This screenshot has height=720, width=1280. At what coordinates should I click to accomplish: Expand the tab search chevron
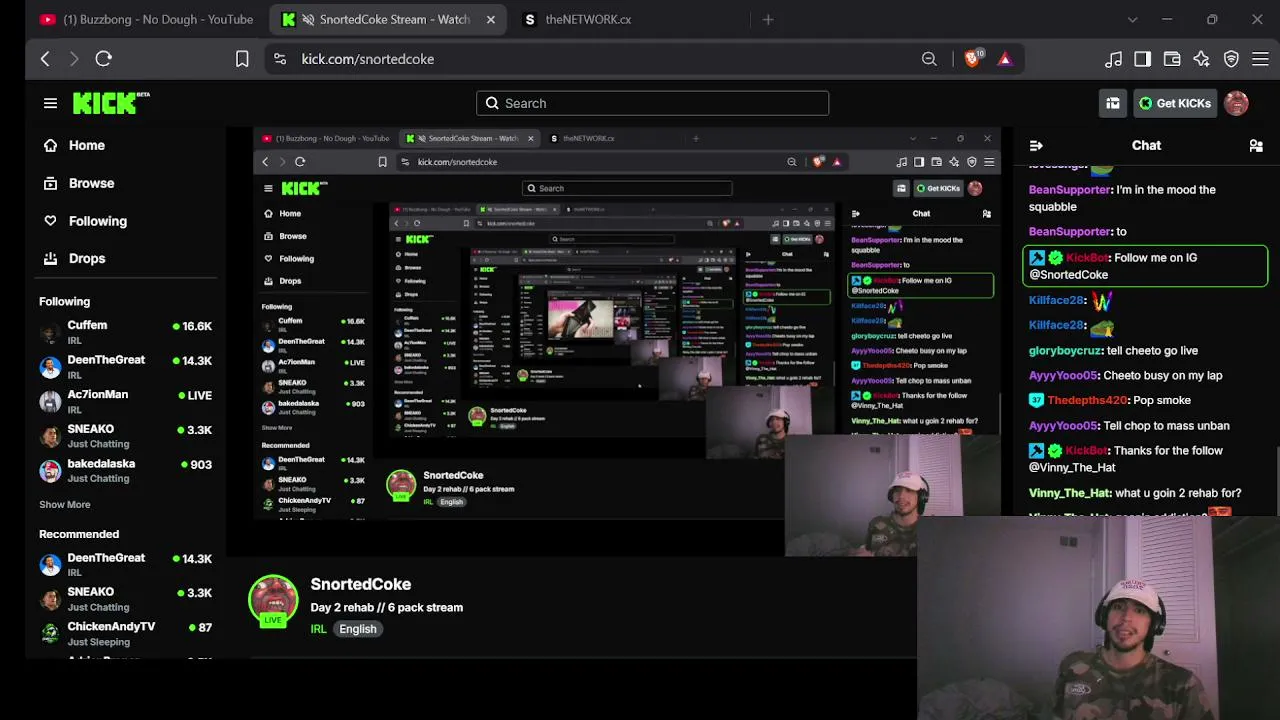point(1132,19)
